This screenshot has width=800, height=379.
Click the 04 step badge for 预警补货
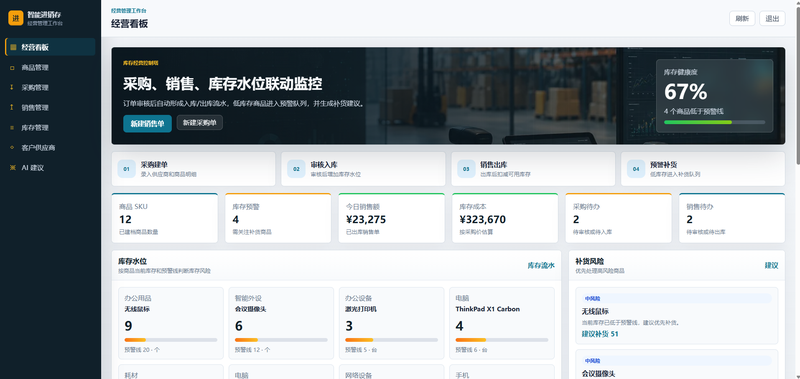(x=636, y=169)
